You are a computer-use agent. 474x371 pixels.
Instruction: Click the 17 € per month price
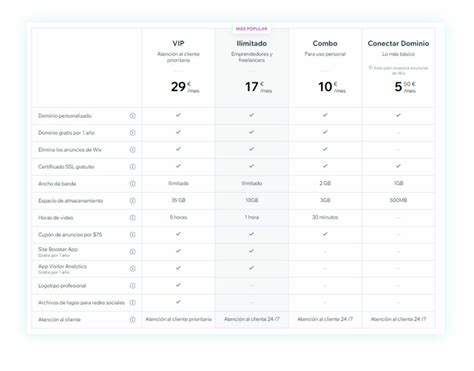pos(258,87)
